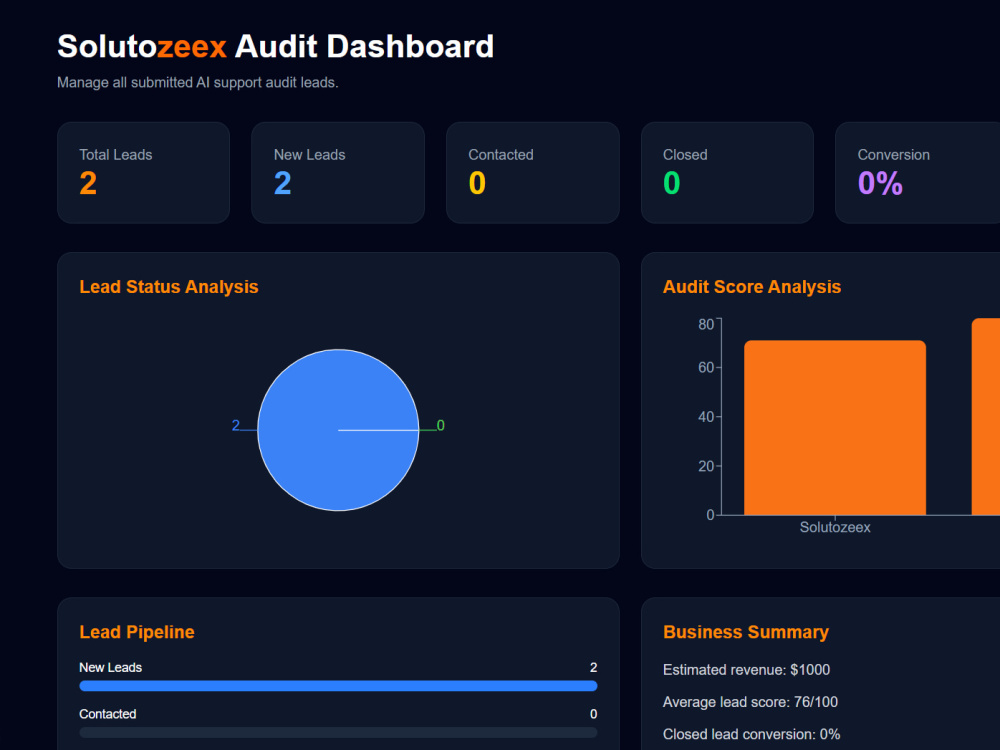The image size is (1000, 750).
Task: Click 'Closed lead conversion: 0%' text
Action: [751, 734]
